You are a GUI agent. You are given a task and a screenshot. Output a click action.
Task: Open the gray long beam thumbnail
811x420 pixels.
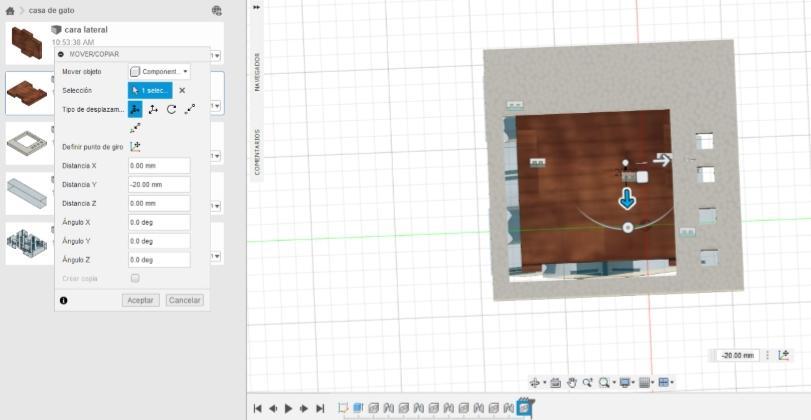coord(27,193)
